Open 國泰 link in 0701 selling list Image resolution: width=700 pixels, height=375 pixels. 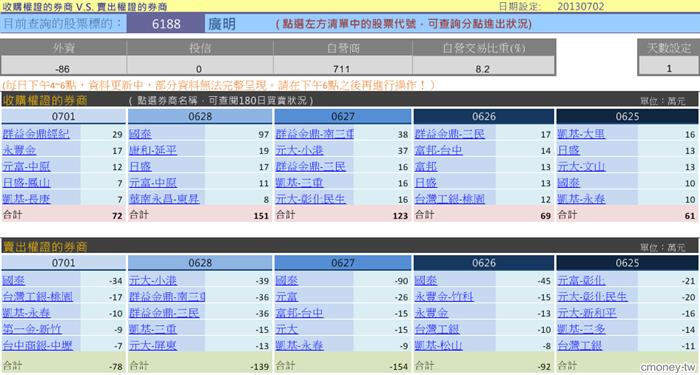click(13, 280)
